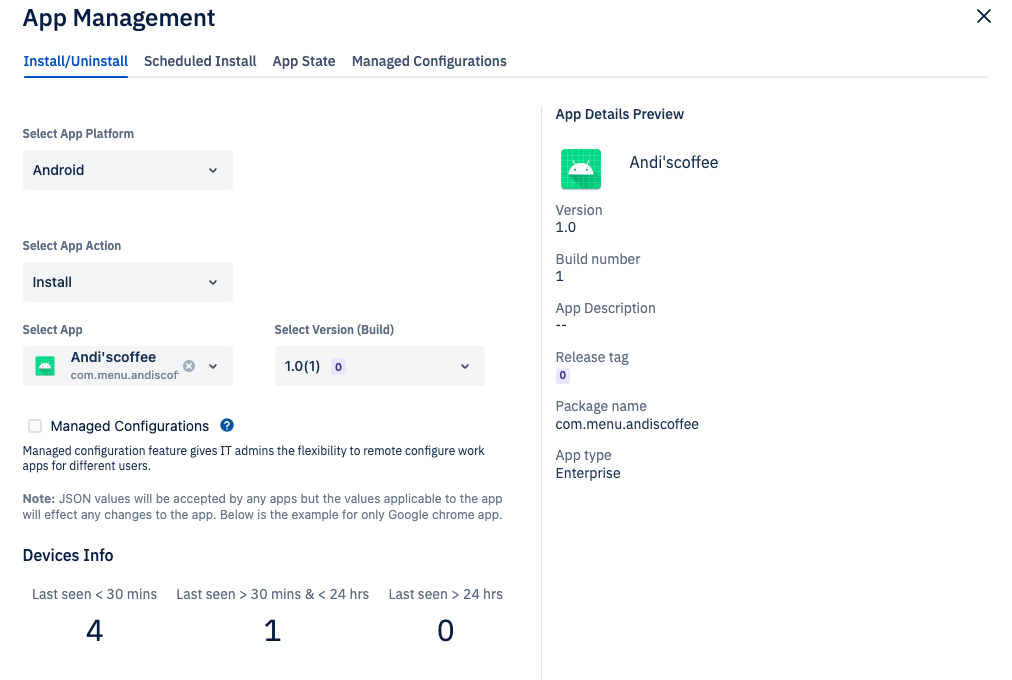1012x680 pixels.
Task: Click the package name com.menu.andiscoffee
Action: [627, 424]
